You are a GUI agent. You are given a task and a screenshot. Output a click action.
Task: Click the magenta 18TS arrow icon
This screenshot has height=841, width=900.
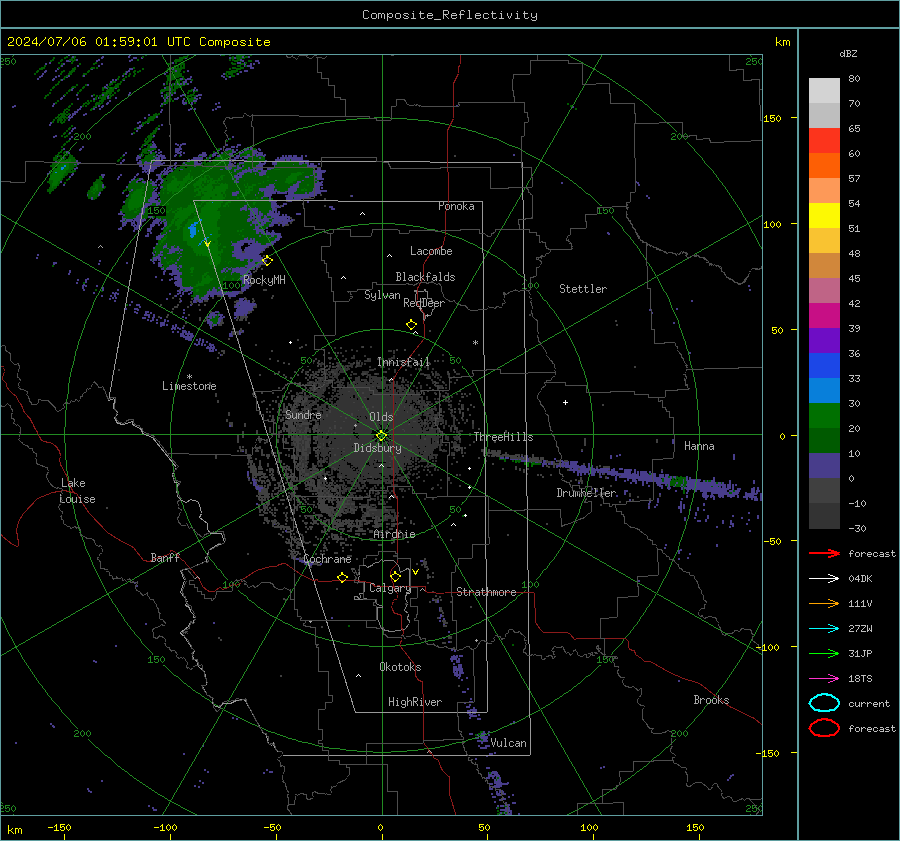(x=824, y=679)
